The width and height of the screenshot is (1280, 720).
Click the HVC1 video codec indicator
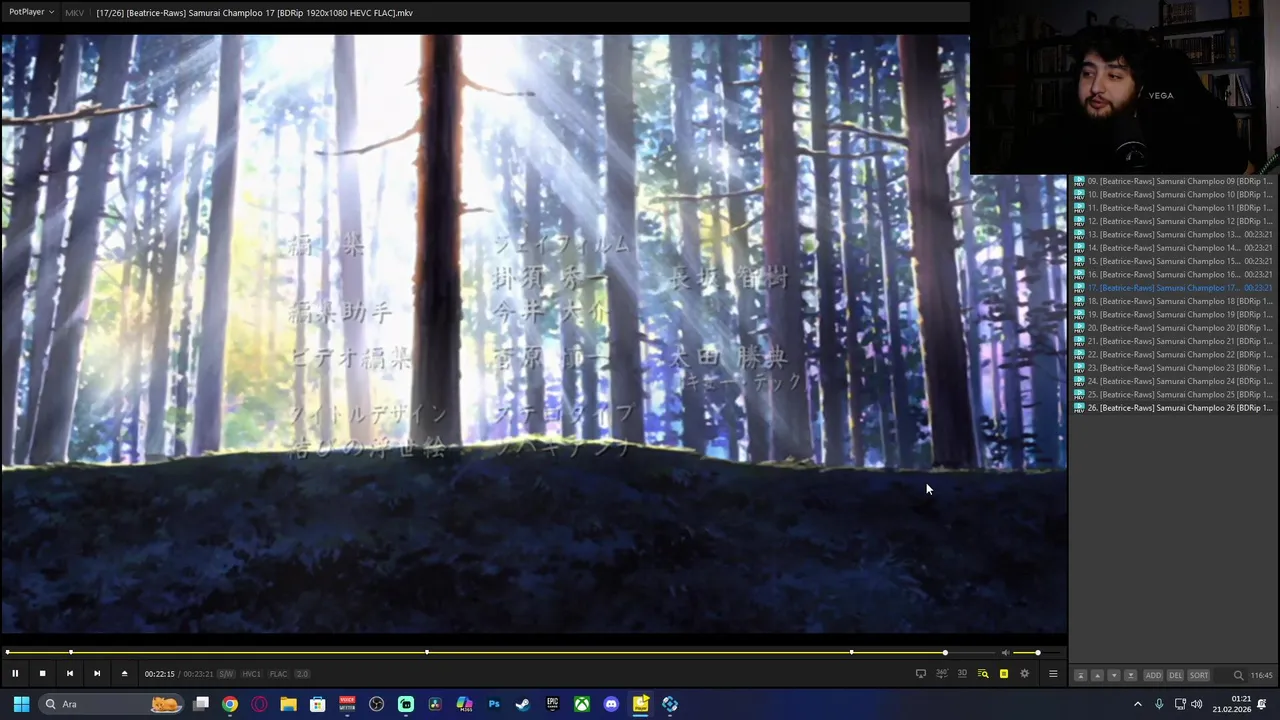pos(251,674)
